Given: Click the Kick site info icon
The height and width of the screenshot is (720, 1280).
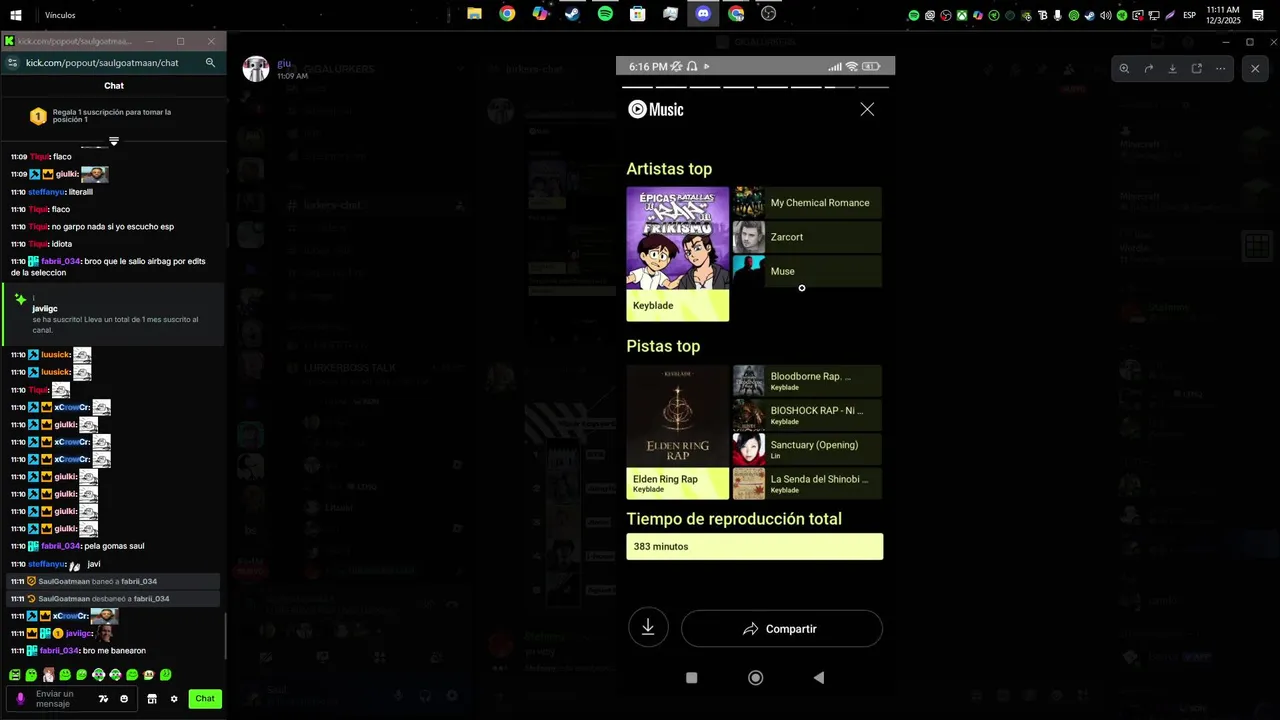Looking at the screenshot, I should point(11,62).
